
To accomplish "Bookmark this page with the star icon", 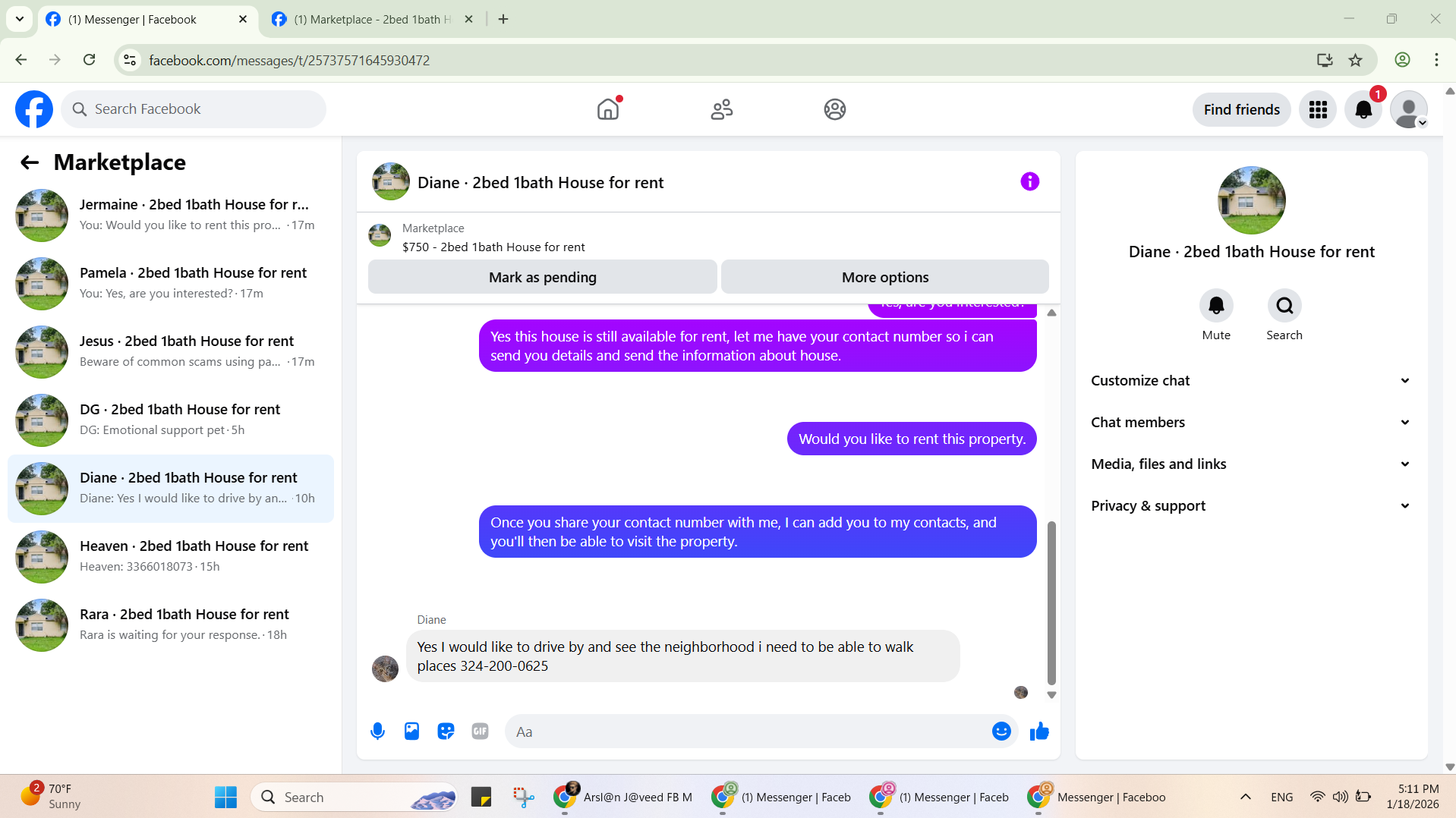I will tap(1355, 60).
